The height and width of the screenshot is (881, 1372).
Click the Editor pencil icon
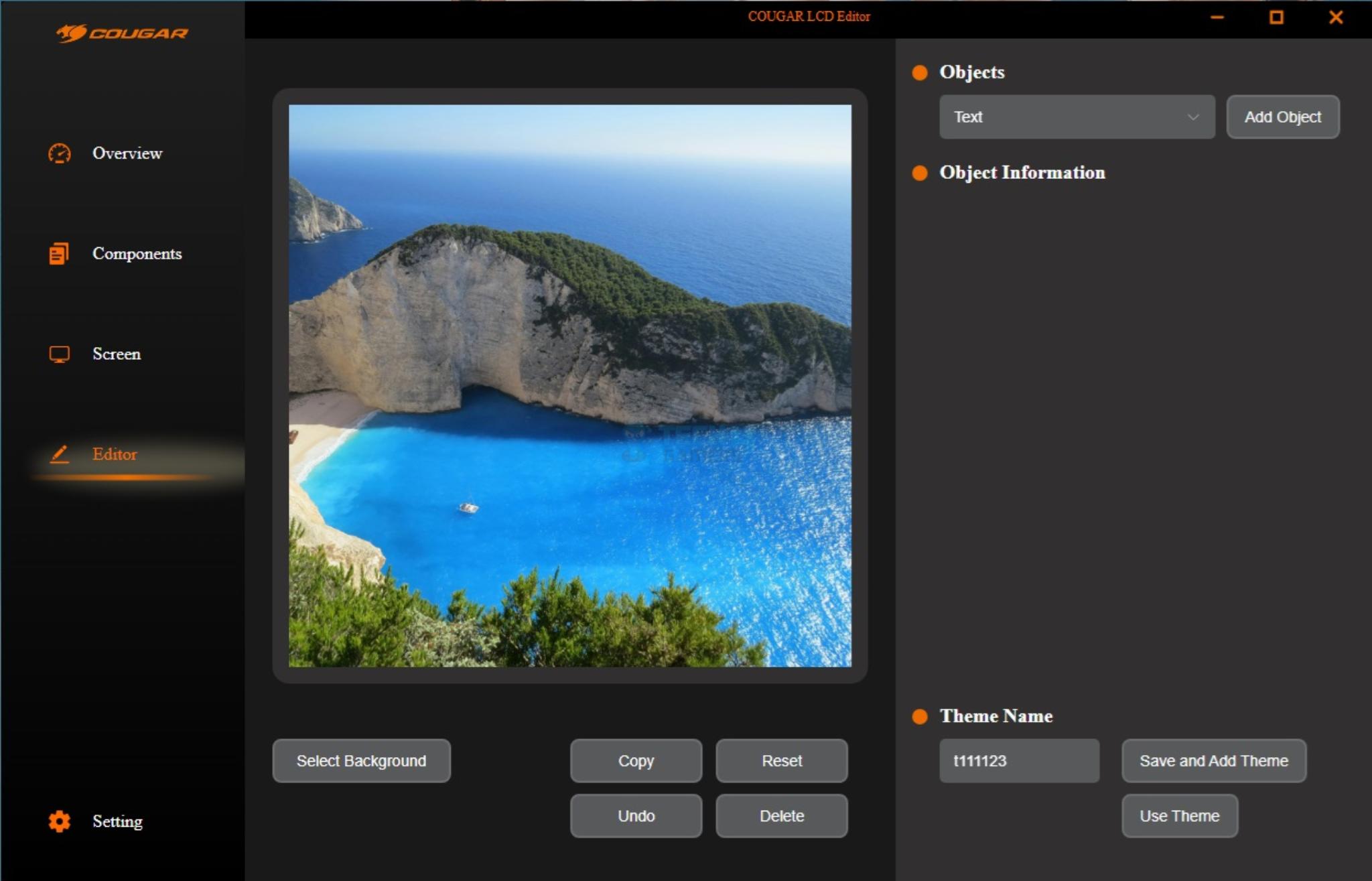(x=59, y=454)
